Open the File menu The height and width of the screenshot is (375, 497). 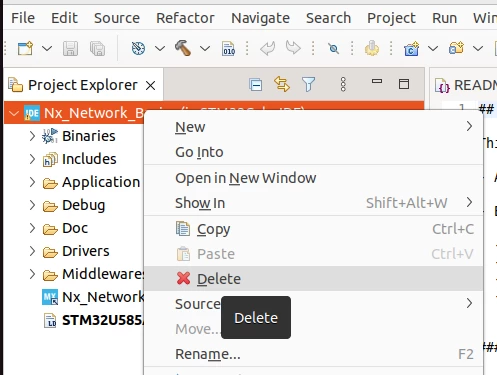[x=23, y=18]
